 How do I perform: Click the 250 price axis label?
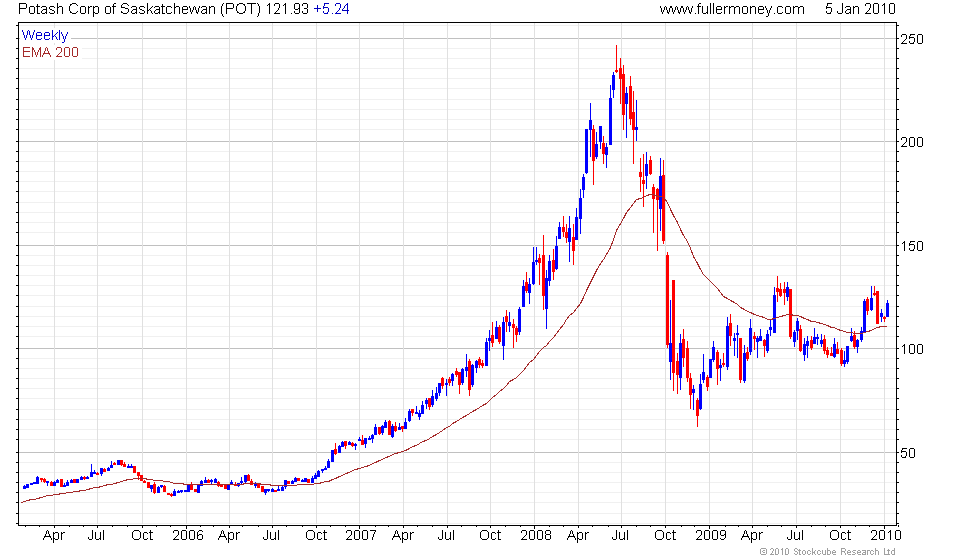[912, 39]
